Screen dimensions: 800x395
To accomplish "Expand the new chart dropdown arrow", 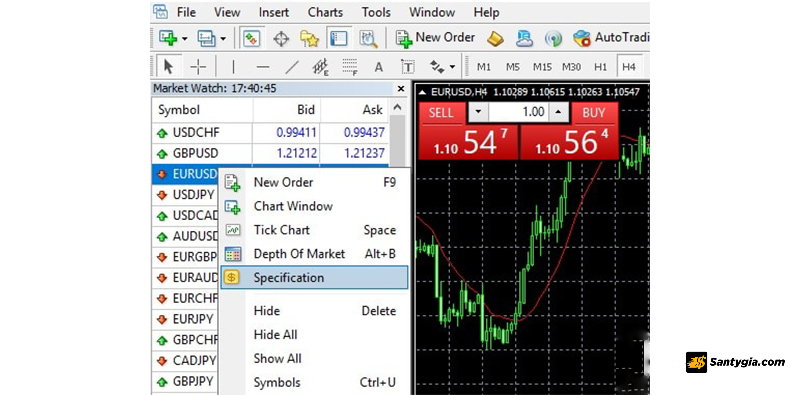I will [x=185, y=39].
